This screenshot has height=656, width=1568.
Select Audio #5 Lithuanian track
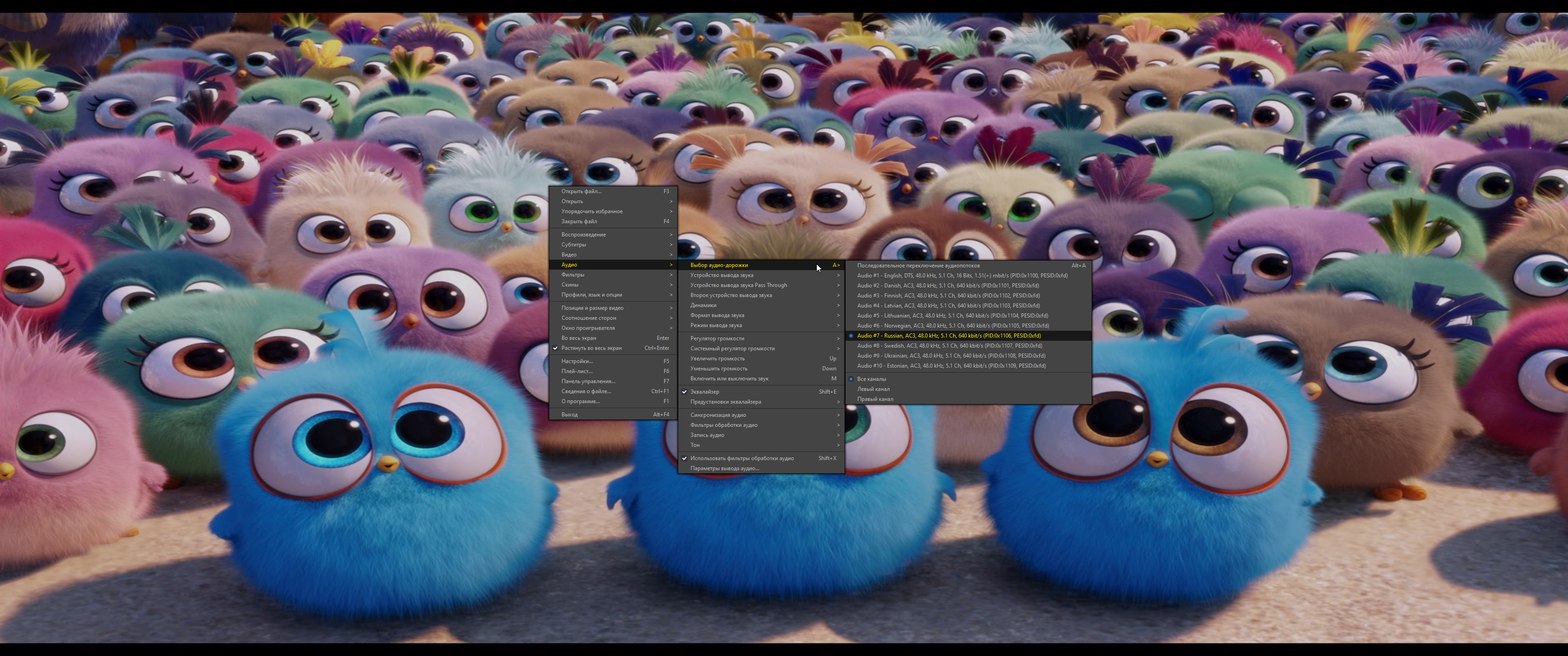point(969,315)
